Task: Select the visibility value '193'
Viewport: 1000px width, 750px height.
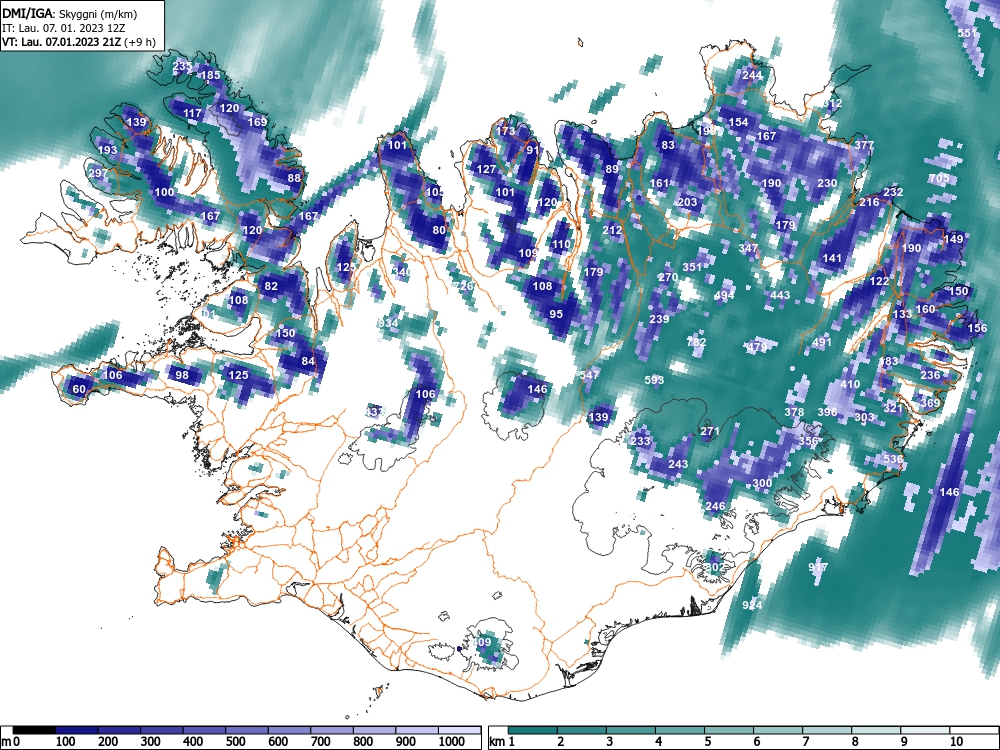Action: pyautogui.click(x=107, y=150)
